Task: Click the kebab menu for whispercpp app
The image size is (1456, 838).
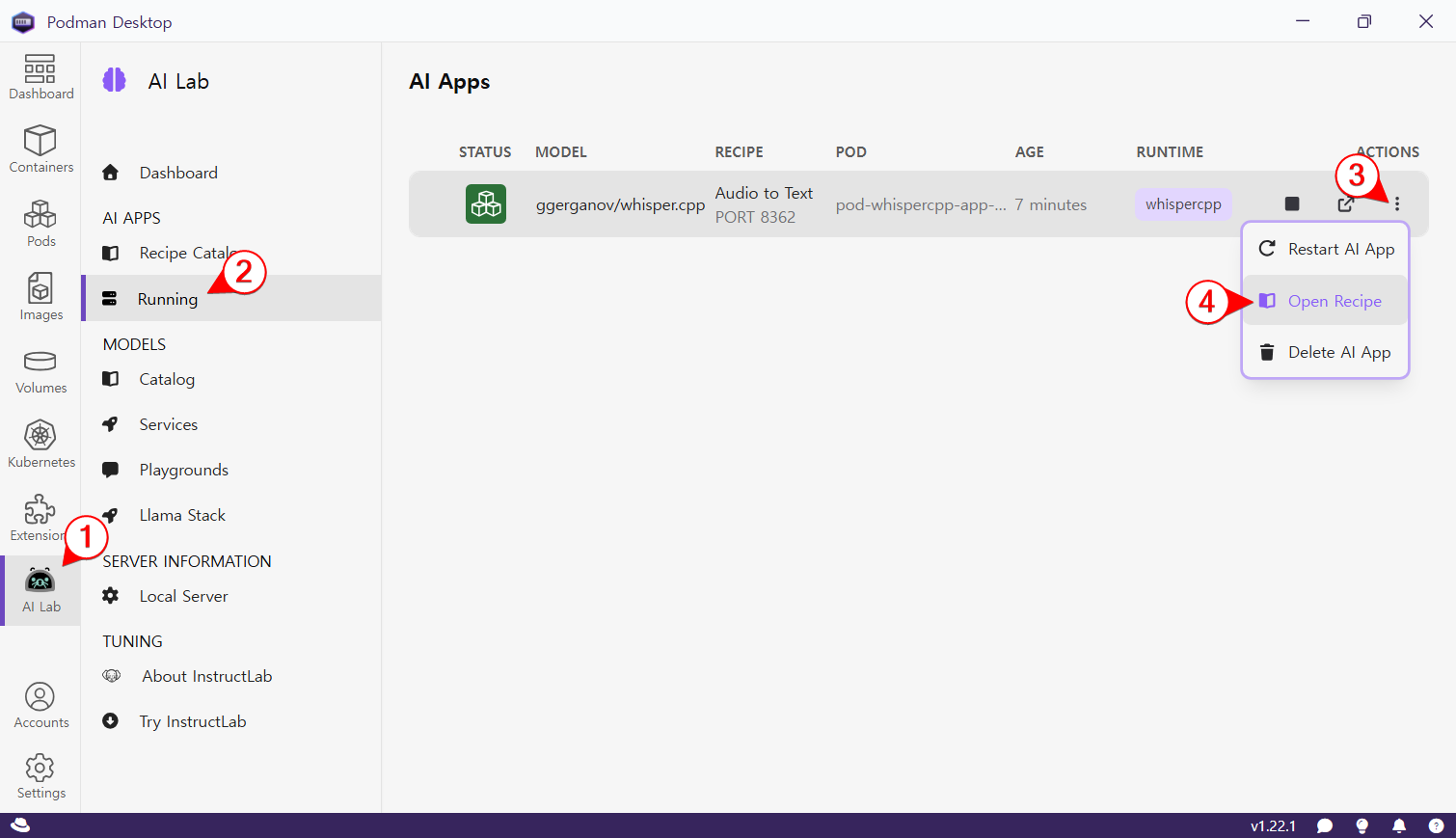Action: (x=1396, y=203)
